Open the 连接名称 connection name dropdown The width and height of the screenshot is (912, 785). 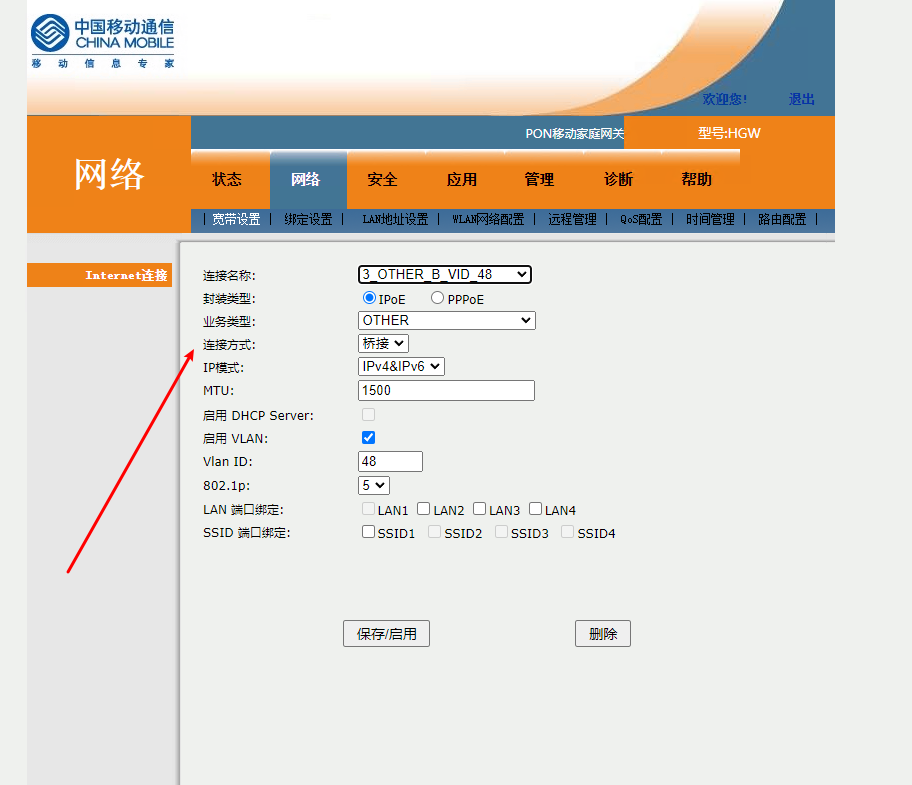(x=445, y=274)
